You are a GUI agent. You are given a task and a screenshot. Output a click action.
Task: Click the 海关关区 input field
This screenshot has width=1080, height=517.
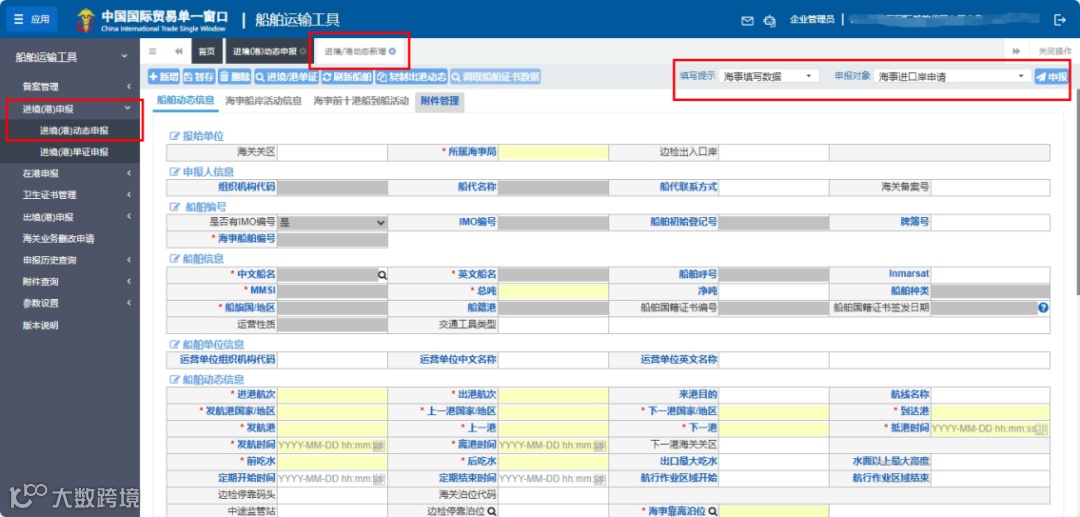(333, 152)
